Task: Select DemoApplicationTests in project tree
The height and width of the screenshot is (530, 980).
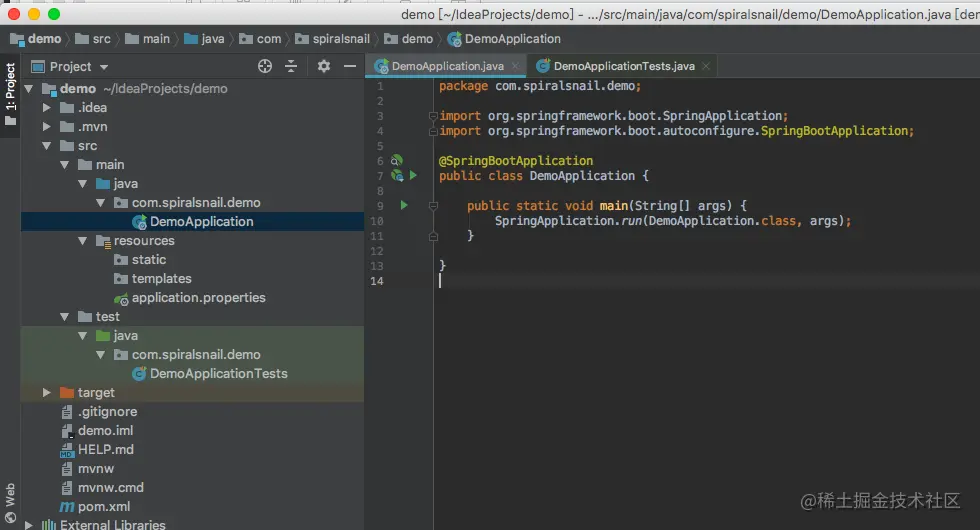Action: point(218,374)
